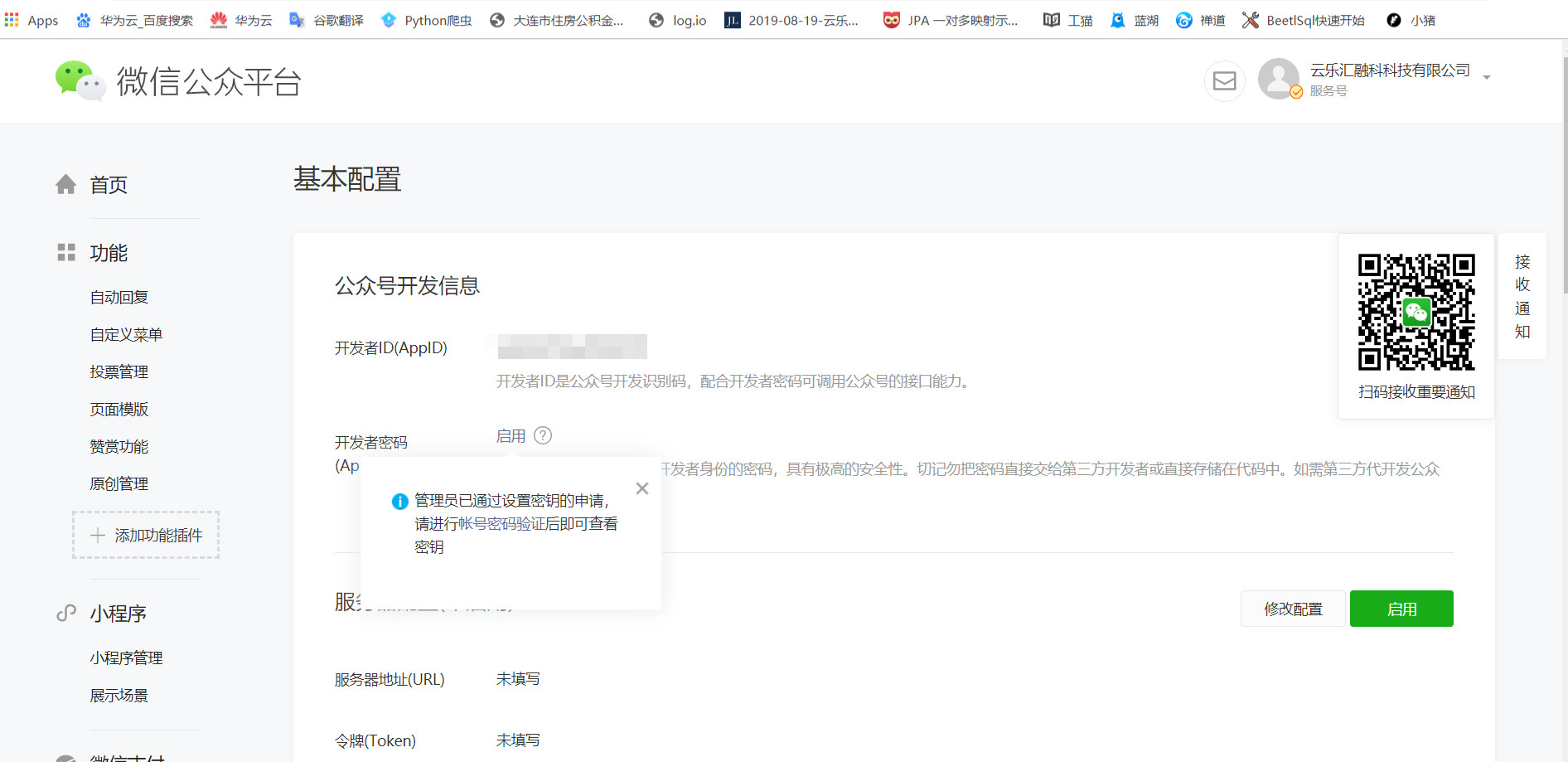Image resolution: width=1568 pixels, height=762 pixels.
Task: Open the 禅道 bookmark
Action: [x=1201, y=20]
